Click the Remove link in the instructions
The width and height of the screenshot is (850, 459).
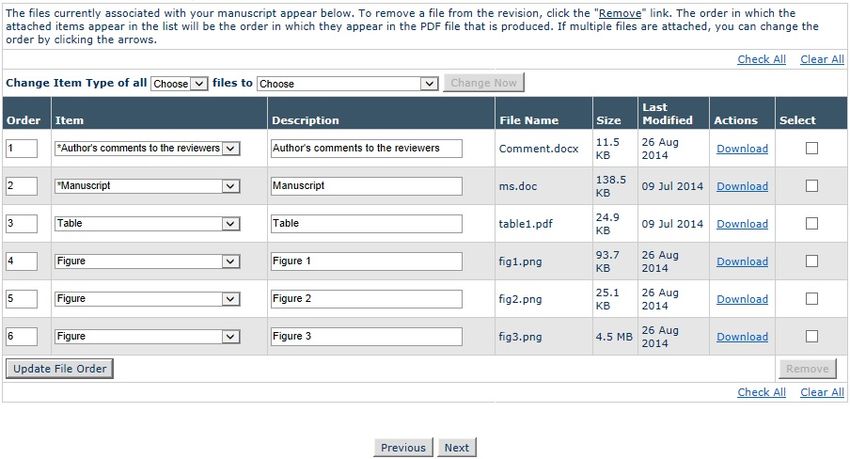point(620,13)
